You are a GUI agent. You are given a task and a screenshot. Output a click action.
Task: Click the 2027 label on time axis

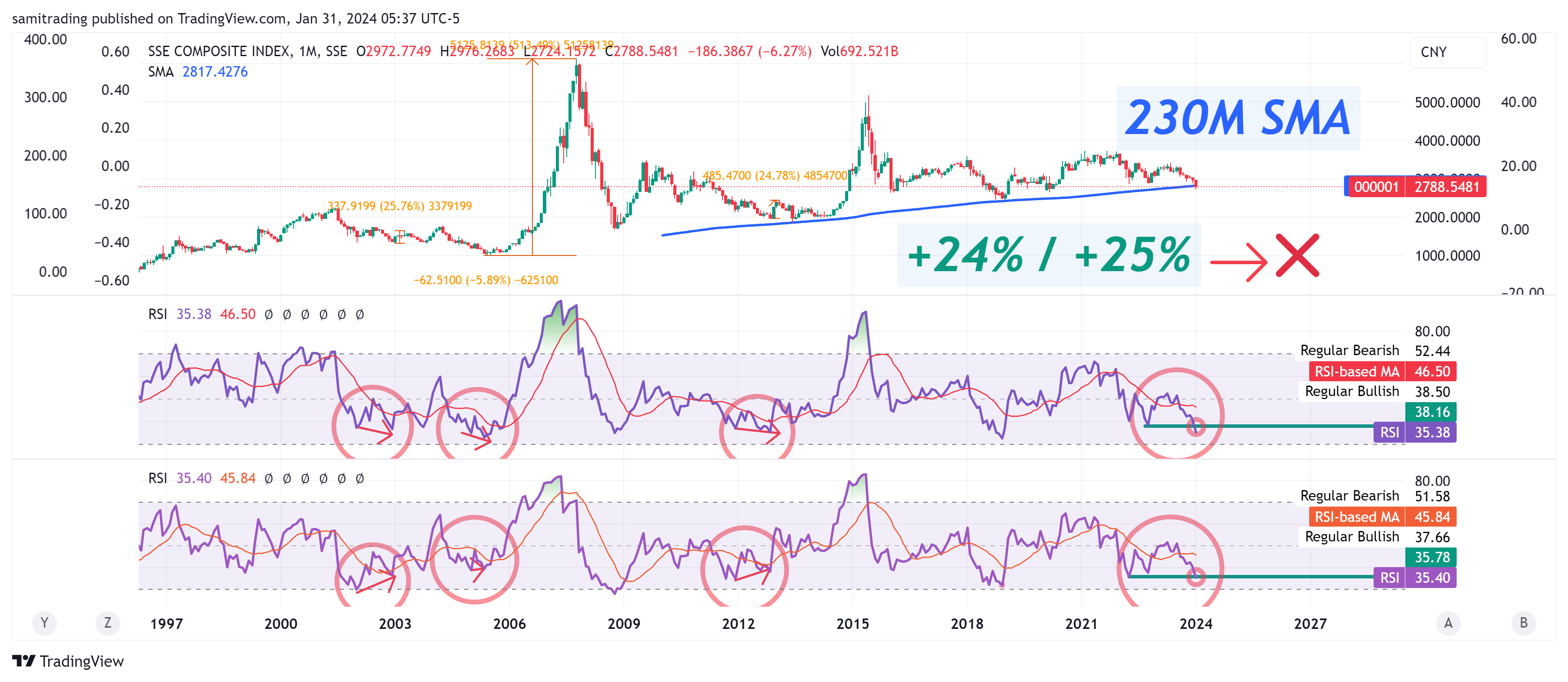pos(1310,624)
